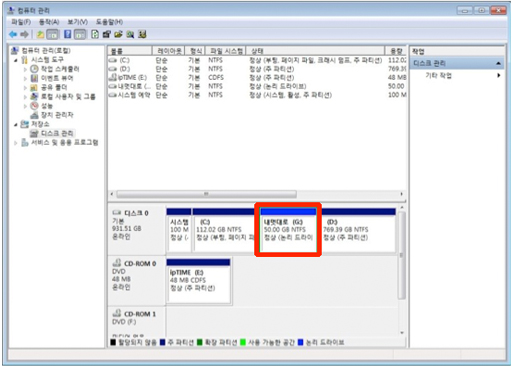Select 저장소 tree node
Image resolution: width=514 pixels, height=366 pixels.
click(40, 124)
